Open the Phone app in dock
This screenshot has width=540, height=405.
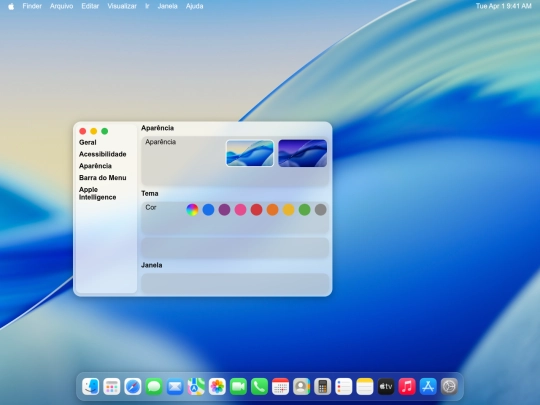(x=259, y=386)
